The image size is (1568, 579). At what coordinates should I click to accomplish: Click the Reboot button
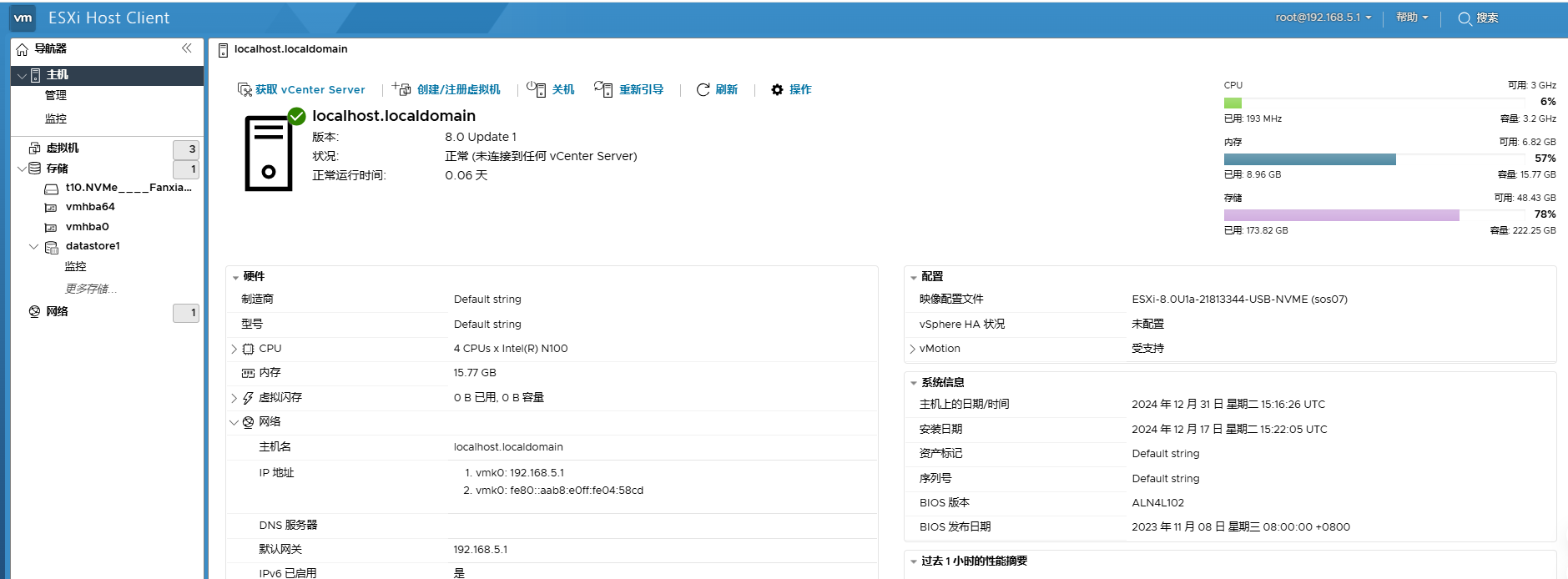click(x=629, y=89)
